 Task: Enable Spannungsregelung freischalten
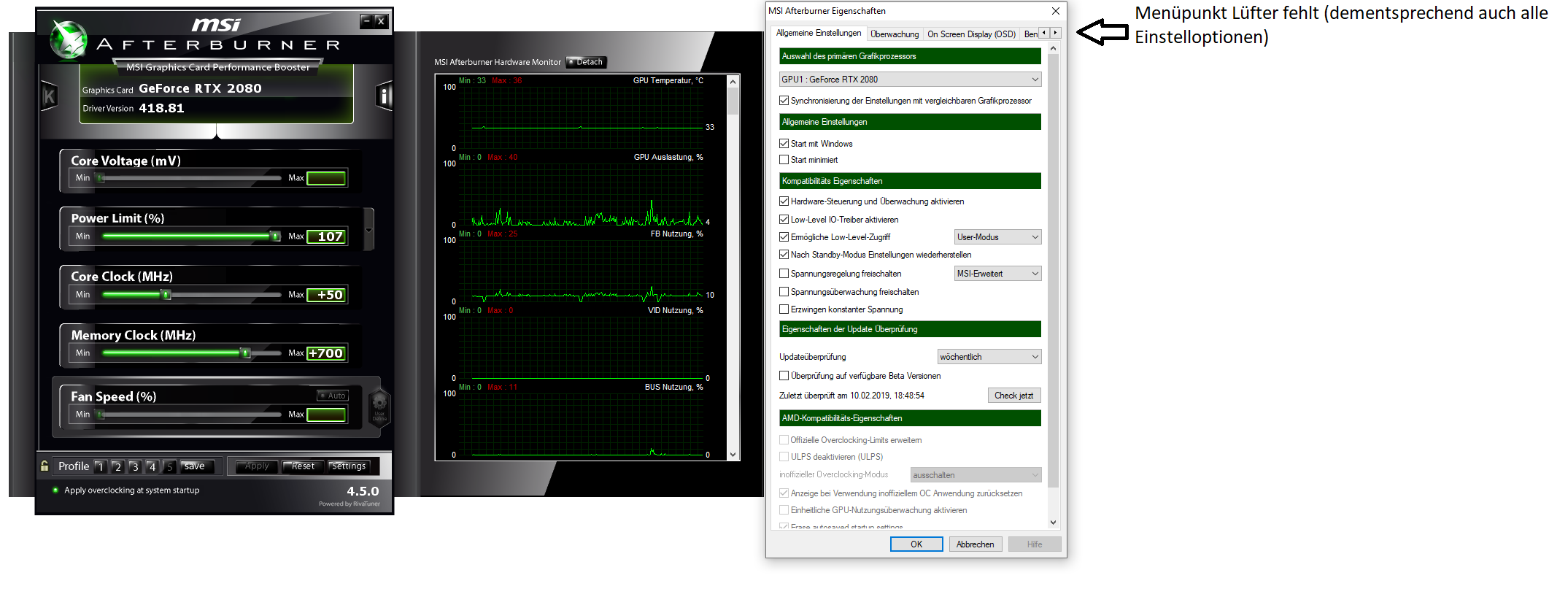tap(784, 274)
